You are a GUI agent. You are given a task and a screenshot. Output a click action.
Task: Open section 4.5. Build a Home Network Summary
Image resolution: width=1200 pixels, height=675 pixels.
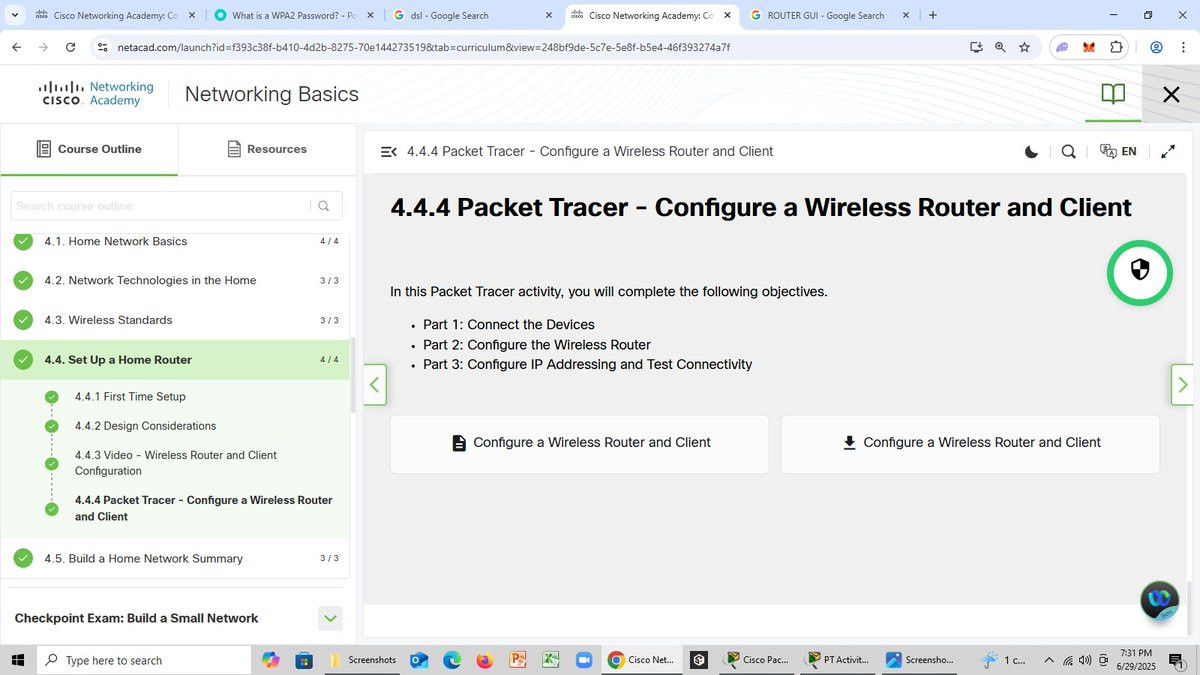(x=175, y=558)
